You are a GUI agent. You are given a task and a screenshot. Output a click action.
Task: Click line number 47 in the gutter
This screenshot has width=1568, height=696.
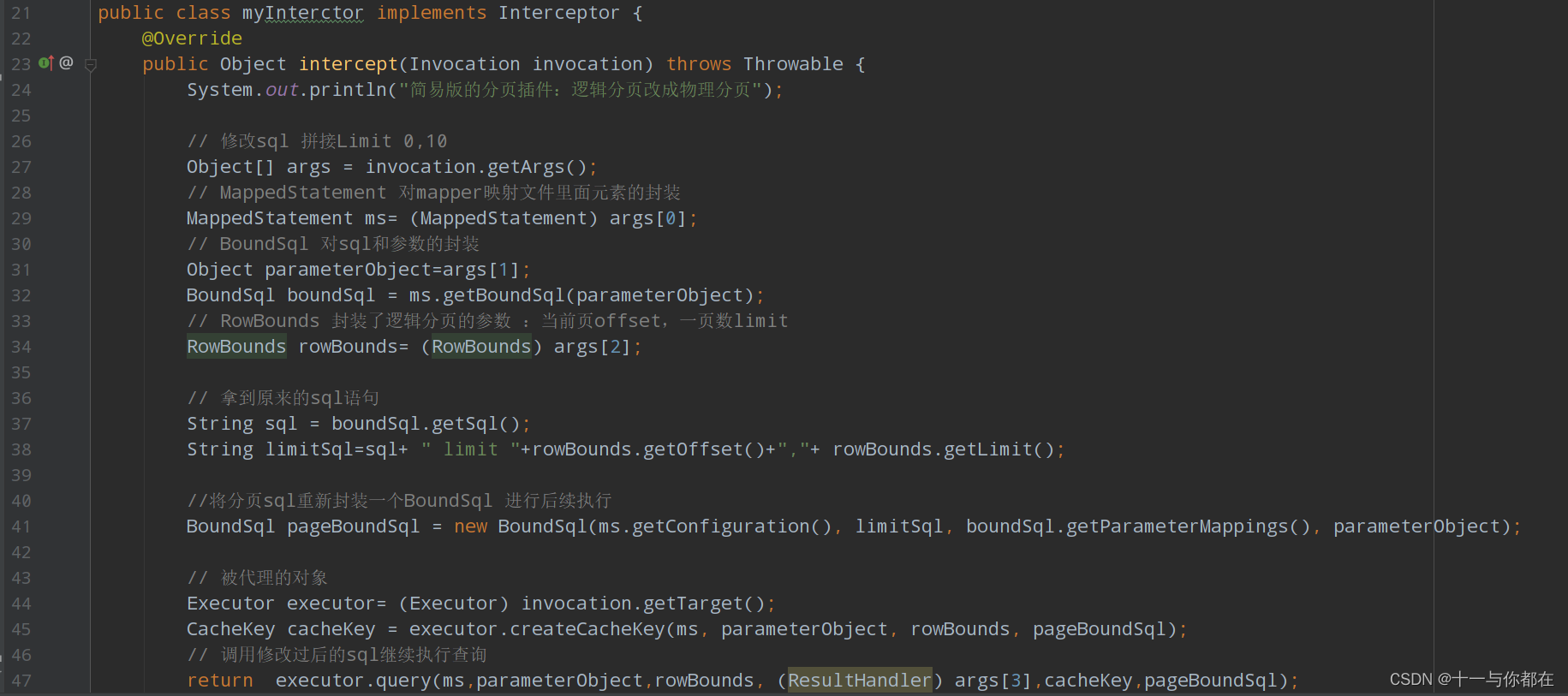tap(21, 681)
